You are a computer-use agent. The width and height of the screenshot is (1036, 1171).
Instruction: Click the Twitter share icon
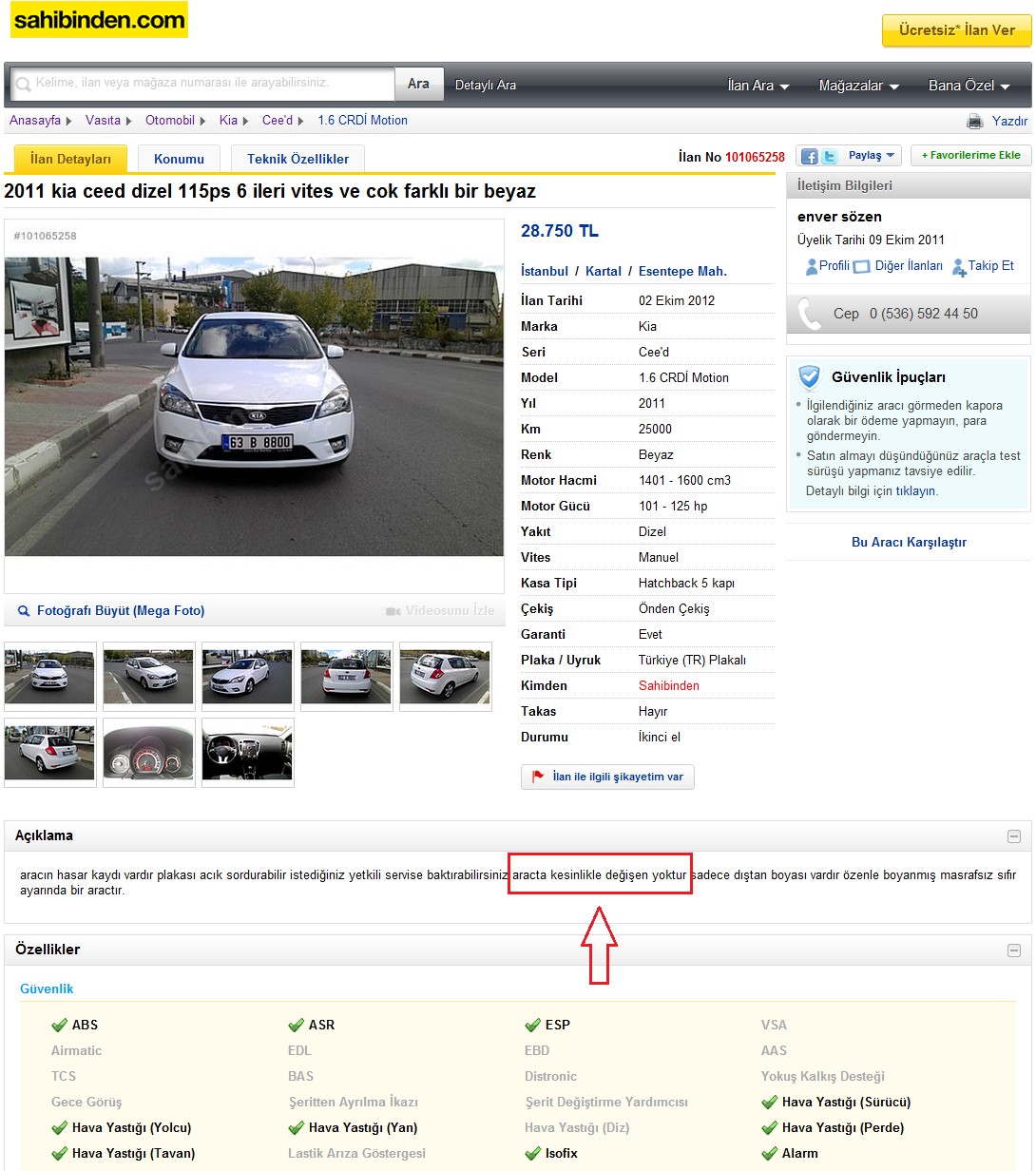(x=830, y=157)
